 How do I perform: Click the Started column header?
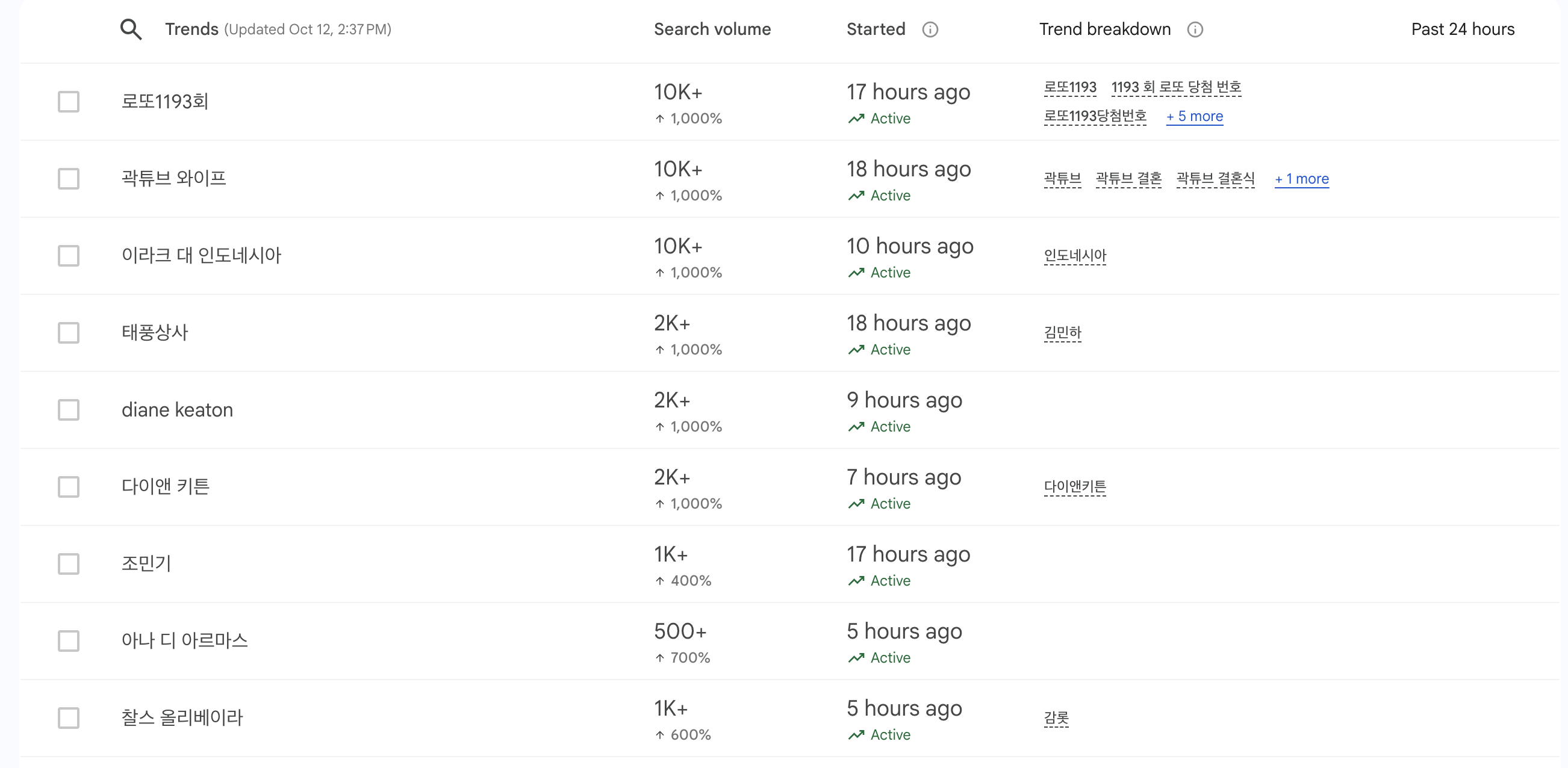pyautogui.click(x=876, y=29)
